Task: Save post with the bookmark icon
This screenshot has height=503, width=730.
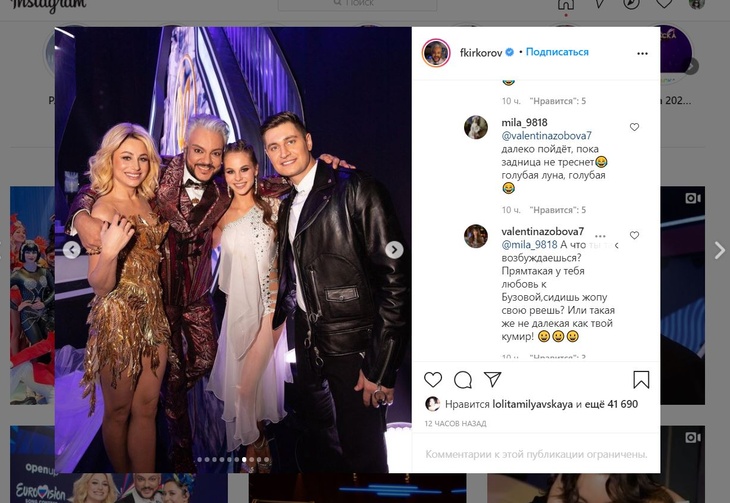Action: 641,380
